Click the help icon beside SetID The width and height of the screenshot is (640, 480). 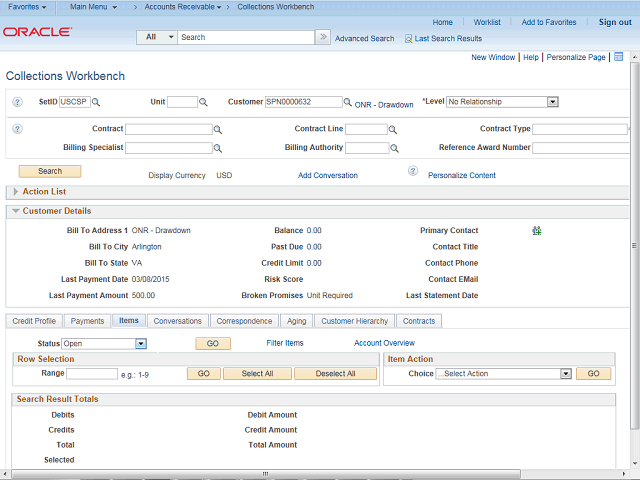(17, 102)
